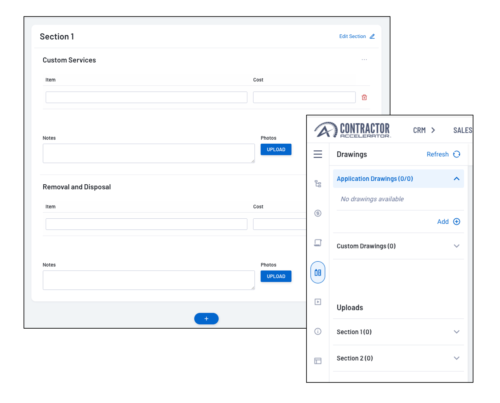The width and height of the screenshot is (500, 403).
Task: Click the Custom Services heading
Action: coord(69,60)
